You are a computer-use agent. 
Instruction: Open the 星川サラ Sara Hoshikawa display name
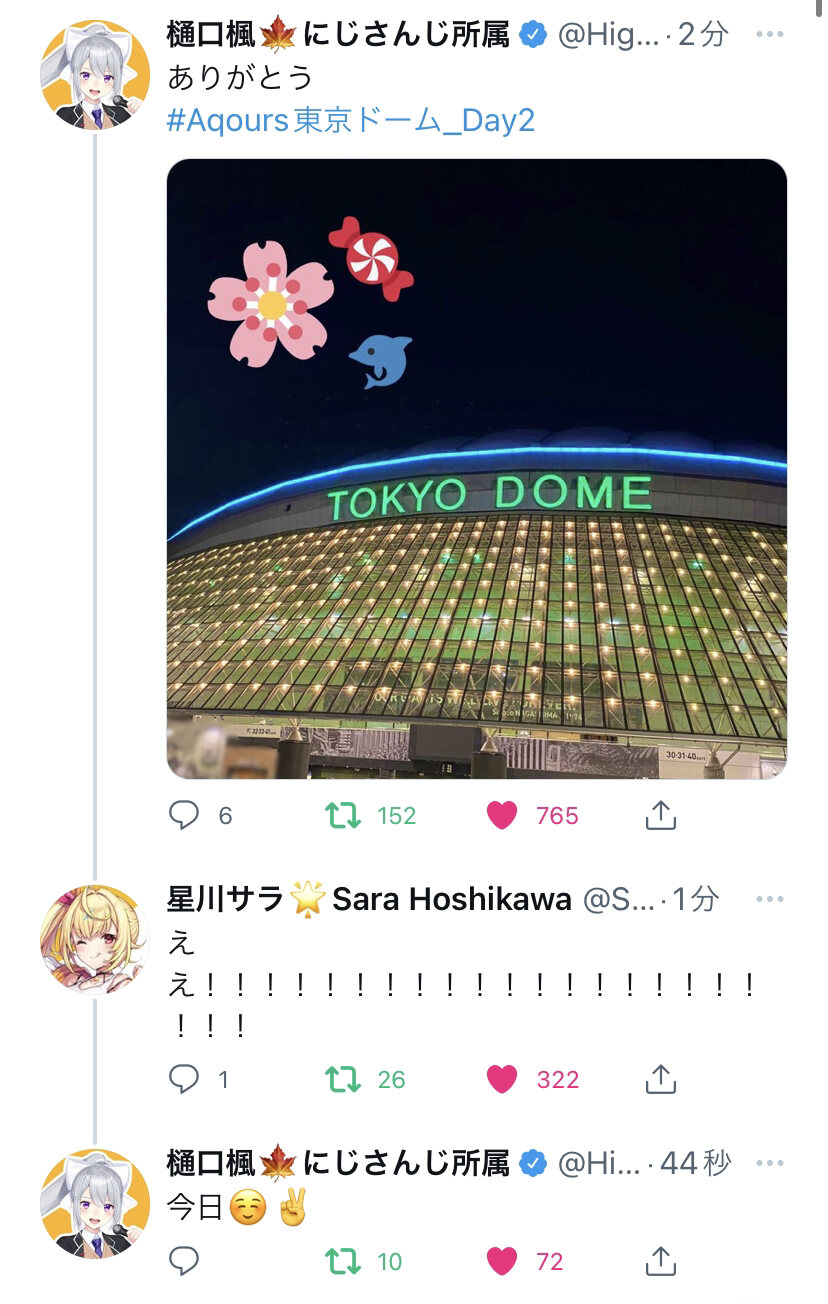pyautogui.click(x=369, y=899)
